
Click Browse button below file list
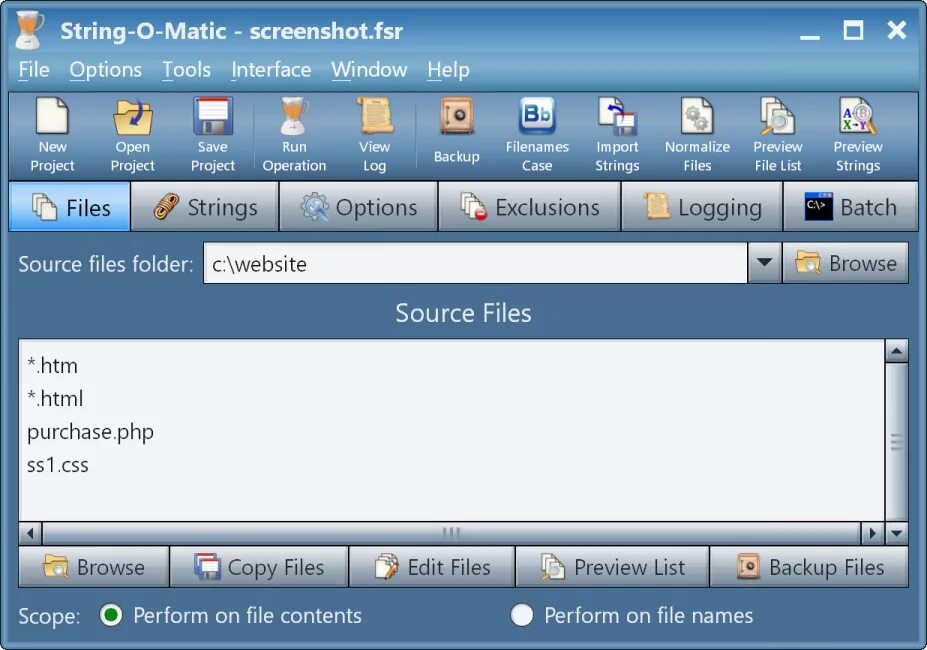click(94, 567)
